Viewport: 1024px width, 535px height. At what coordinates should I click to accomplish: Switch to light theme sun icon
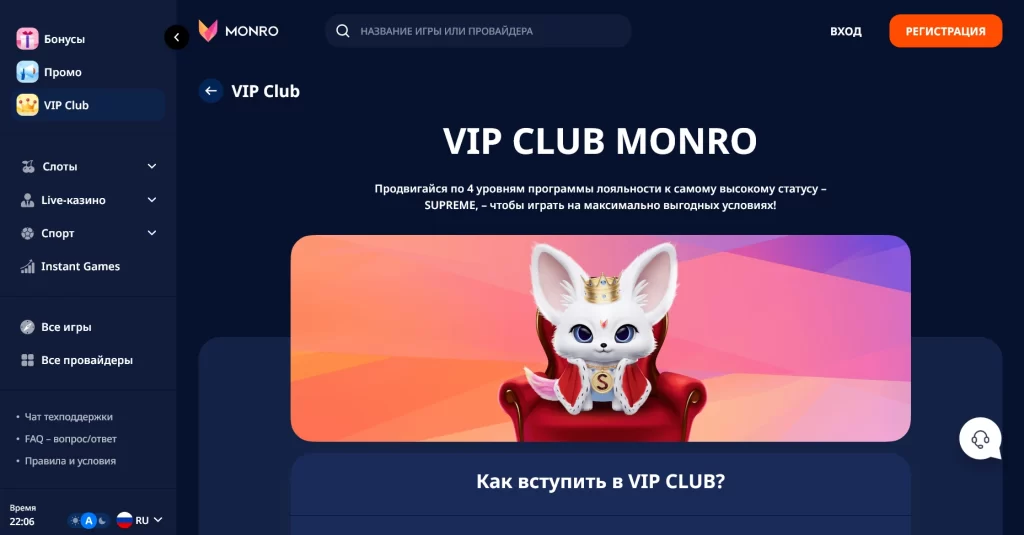(x=75, y=521)
